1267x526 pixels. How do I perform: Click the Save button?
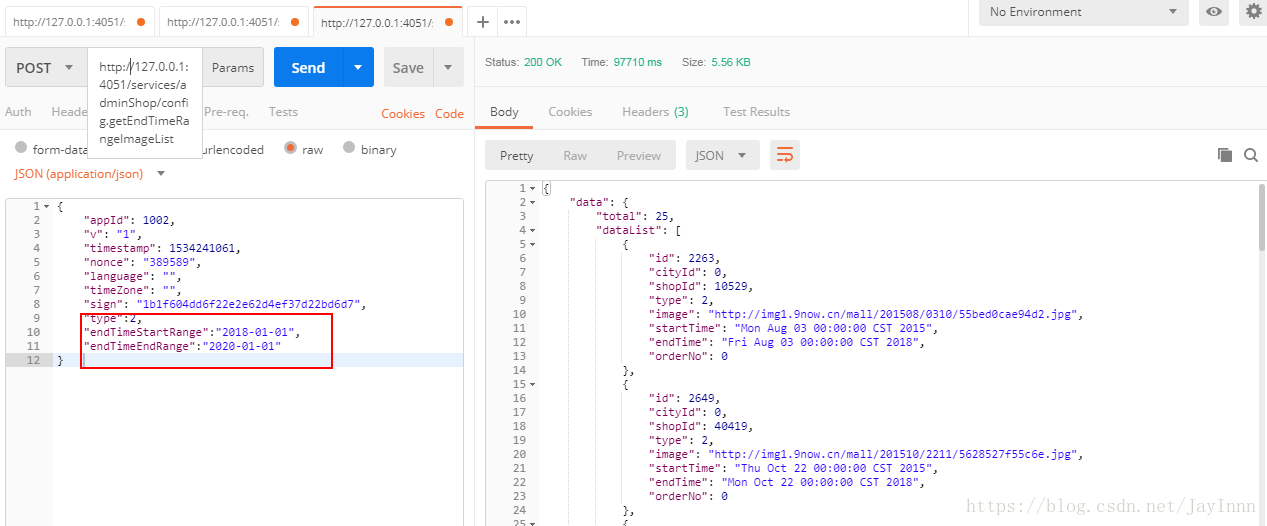click(408, 68)
